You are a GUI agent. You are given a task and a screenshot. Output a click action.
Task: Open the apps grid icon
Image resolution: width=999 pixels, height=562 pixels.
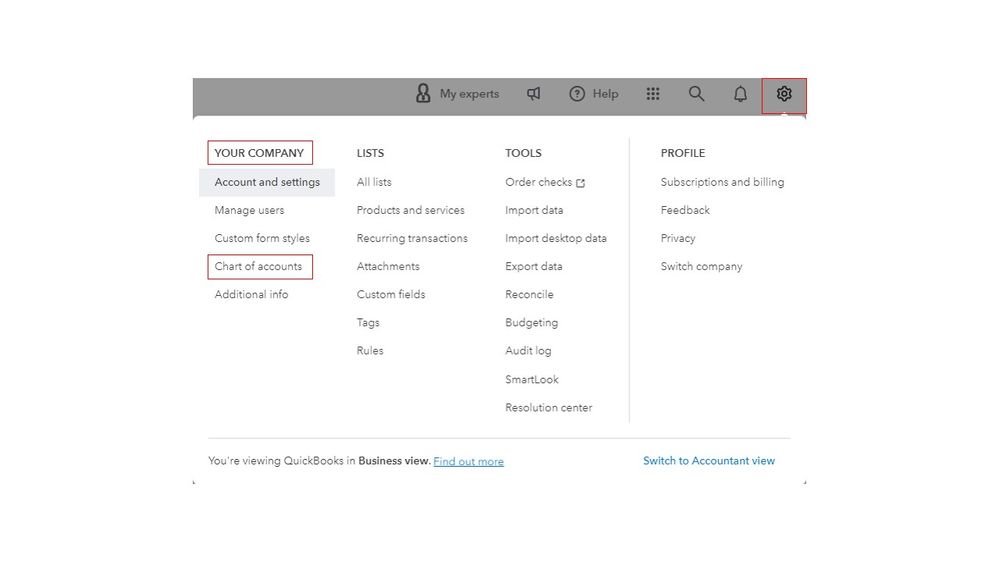[652, 94]
